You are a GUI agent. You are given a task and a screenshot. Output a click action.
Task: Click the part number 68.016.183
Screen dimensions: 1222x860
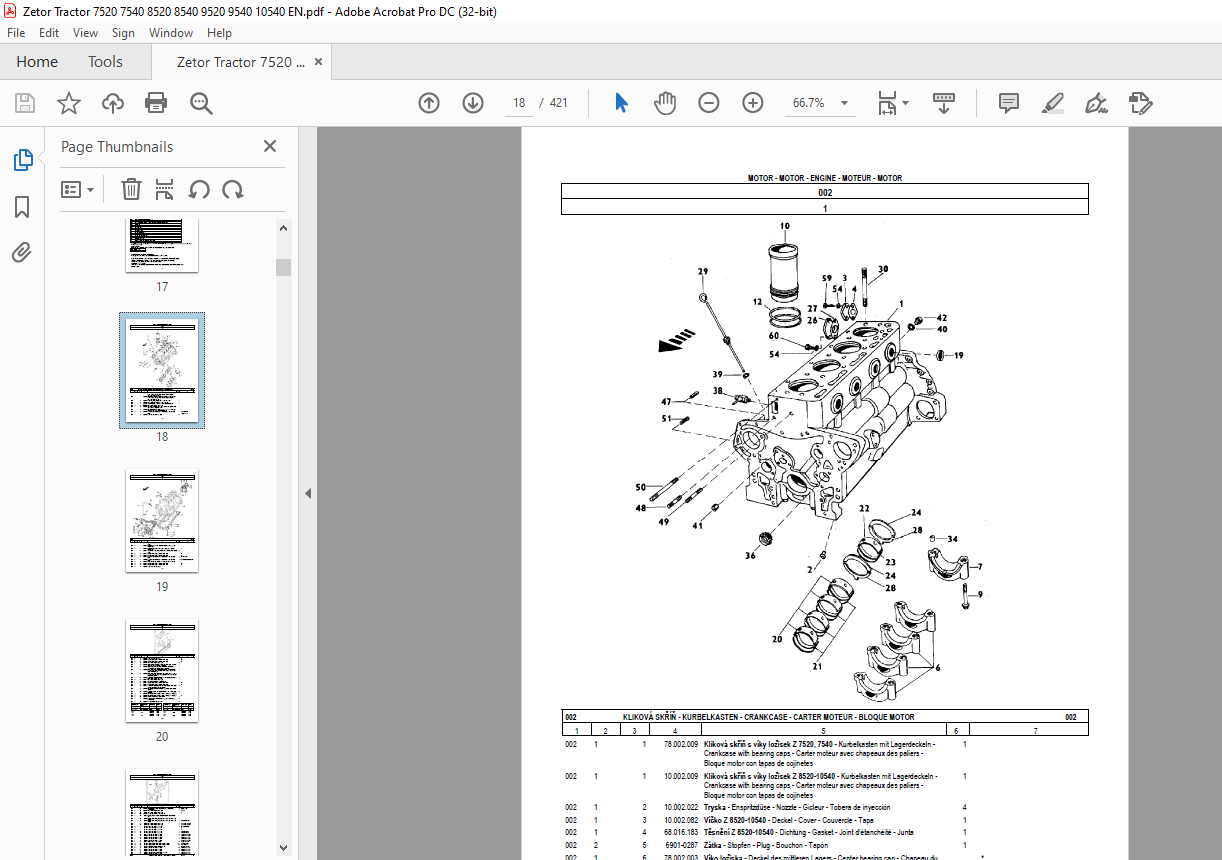681,832
